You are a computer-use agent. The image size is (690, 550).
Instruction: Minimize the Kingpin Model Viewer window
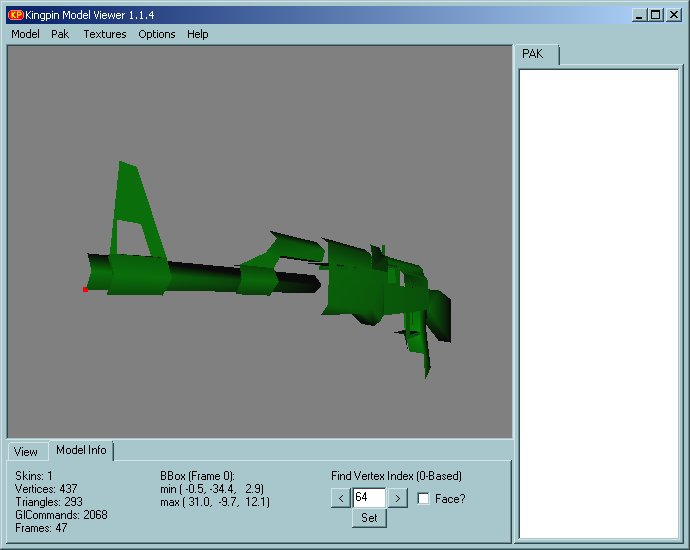[639, 15]
